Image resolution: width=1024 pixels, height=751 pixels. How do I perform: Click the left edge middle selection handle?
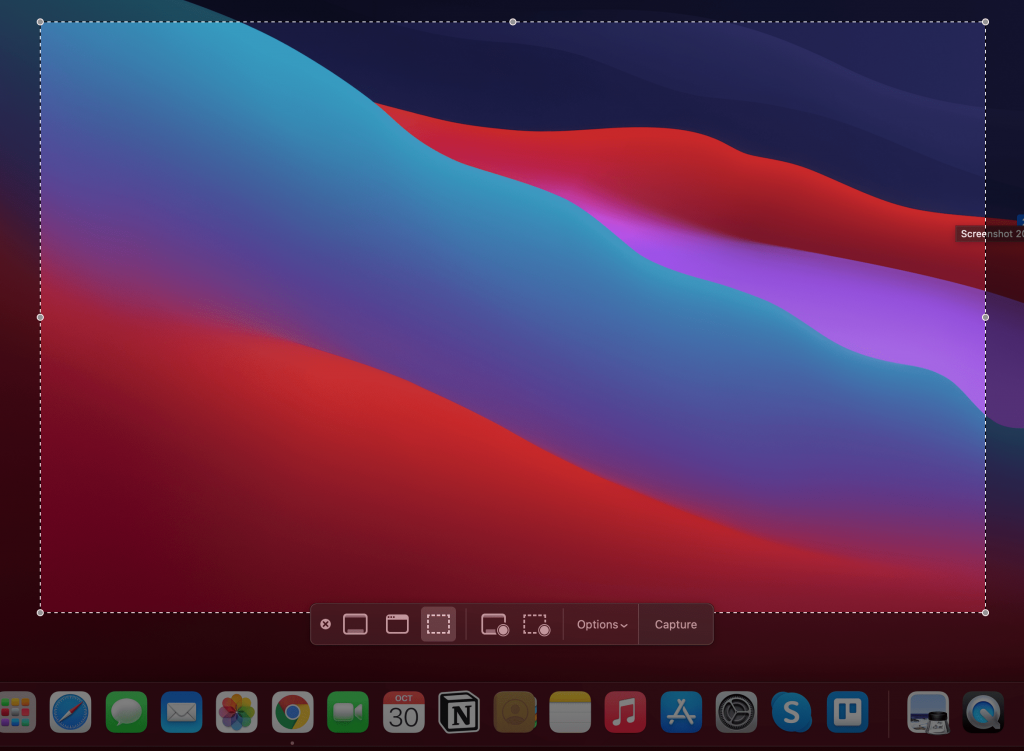click(x=40, y=317)
